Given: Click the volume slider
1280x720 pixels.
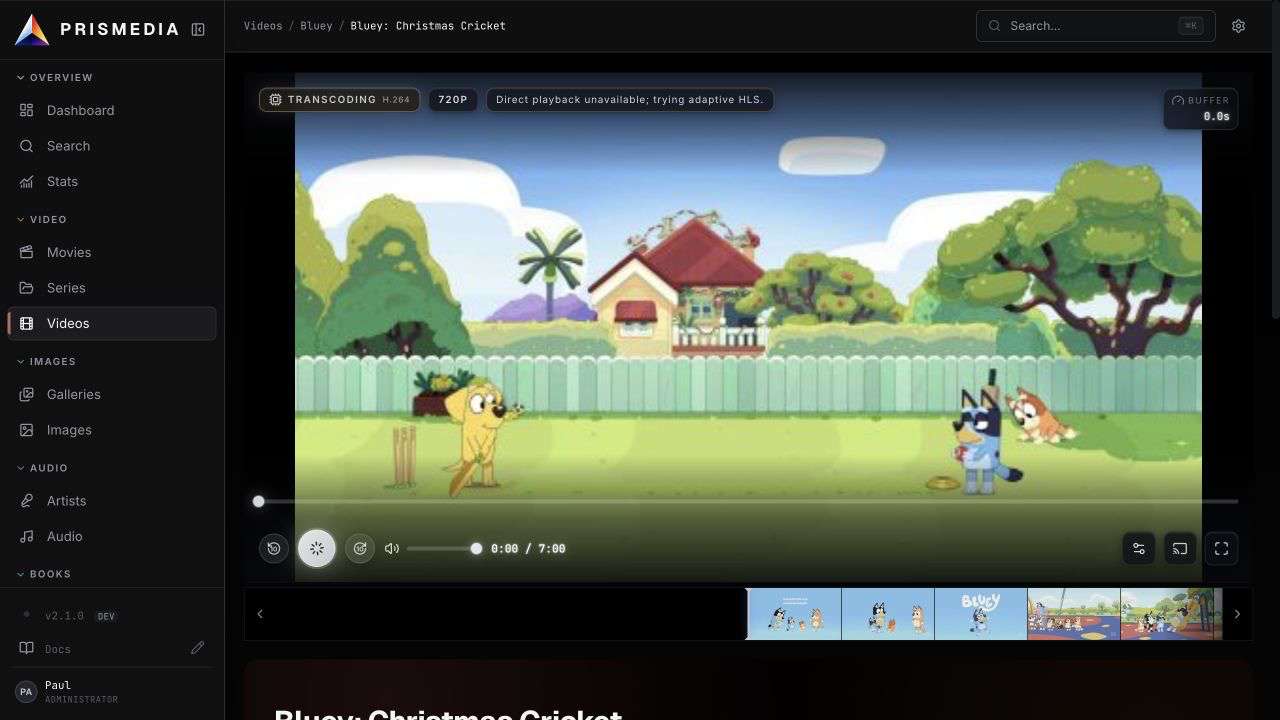Looking at the screenshot, I should (x=444, y=548).
